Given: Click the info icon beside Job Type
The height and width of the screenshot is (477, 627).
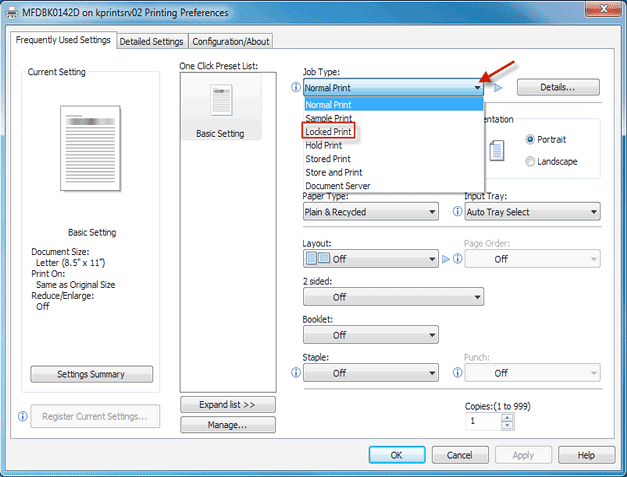Looking at the screenshot, I should pos(296,88).
